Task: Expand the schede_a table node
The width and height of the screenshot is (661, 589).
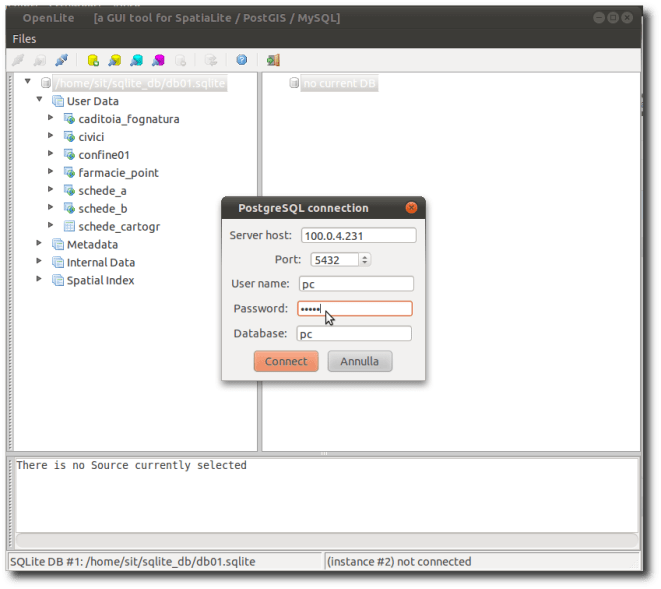Action: tap(51, 189)
